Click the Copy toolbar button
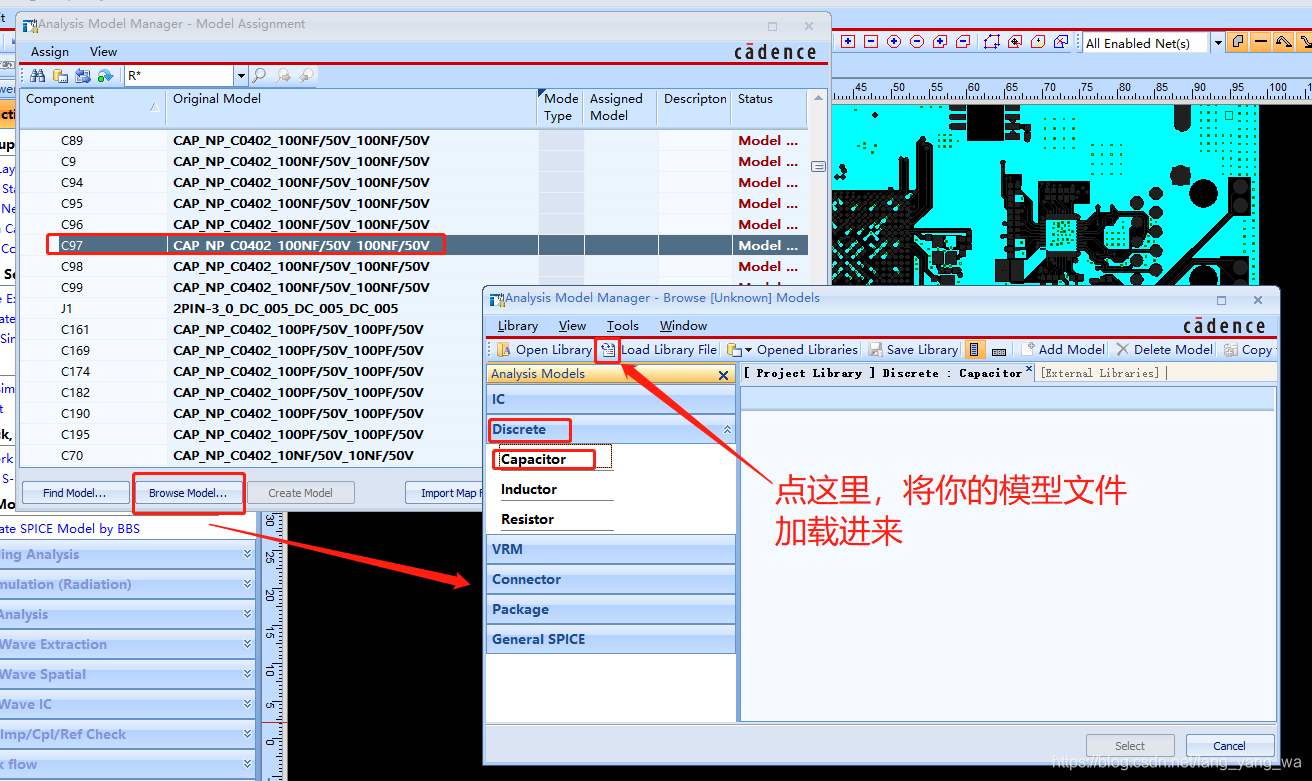This screenshot has width=1312, height=781. click(x=1248, y=350)
